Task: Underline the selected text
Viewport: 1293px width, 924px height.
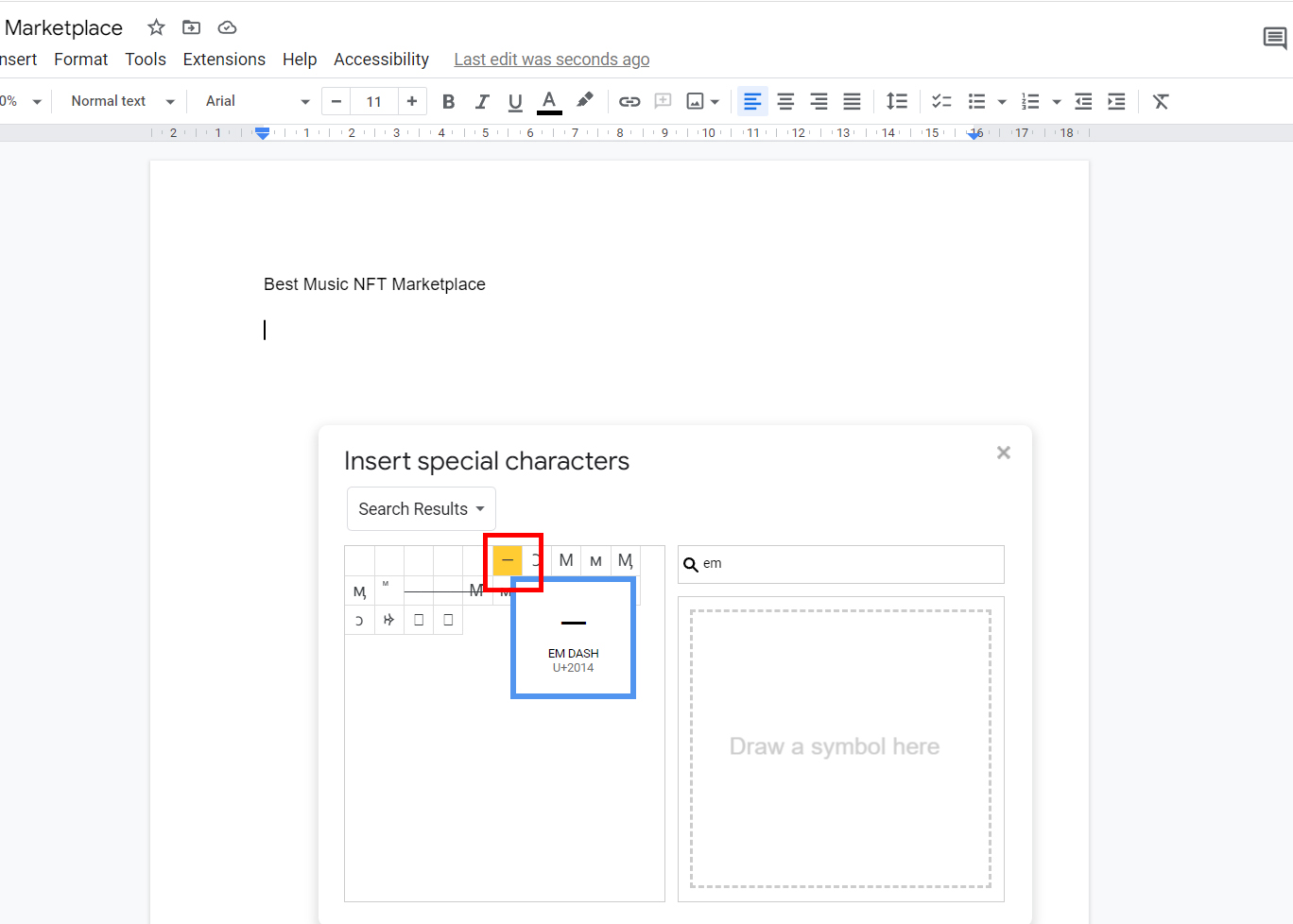Action: [x=515, y=101]
